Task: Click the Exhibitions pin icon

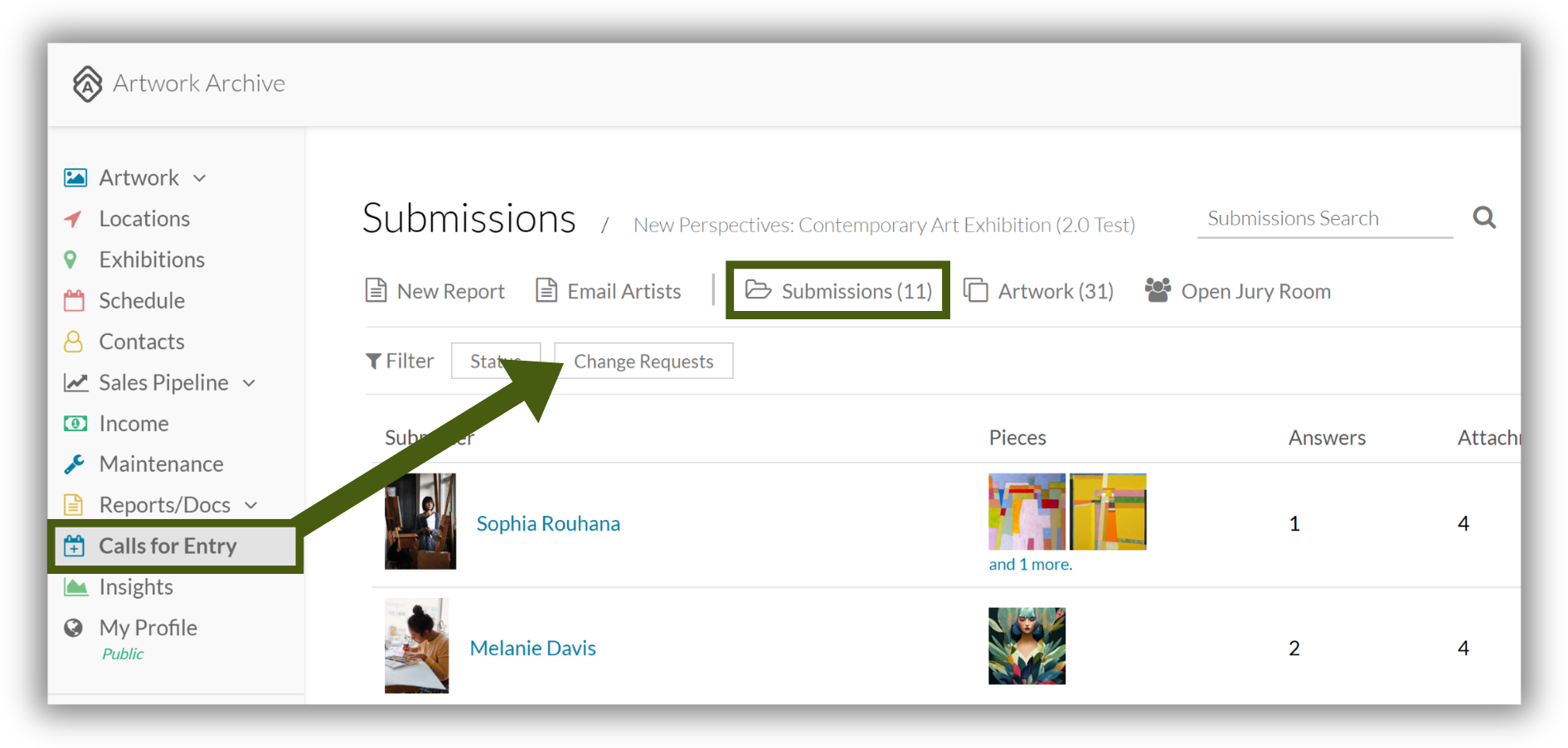Action: click(x=71, y=260)
